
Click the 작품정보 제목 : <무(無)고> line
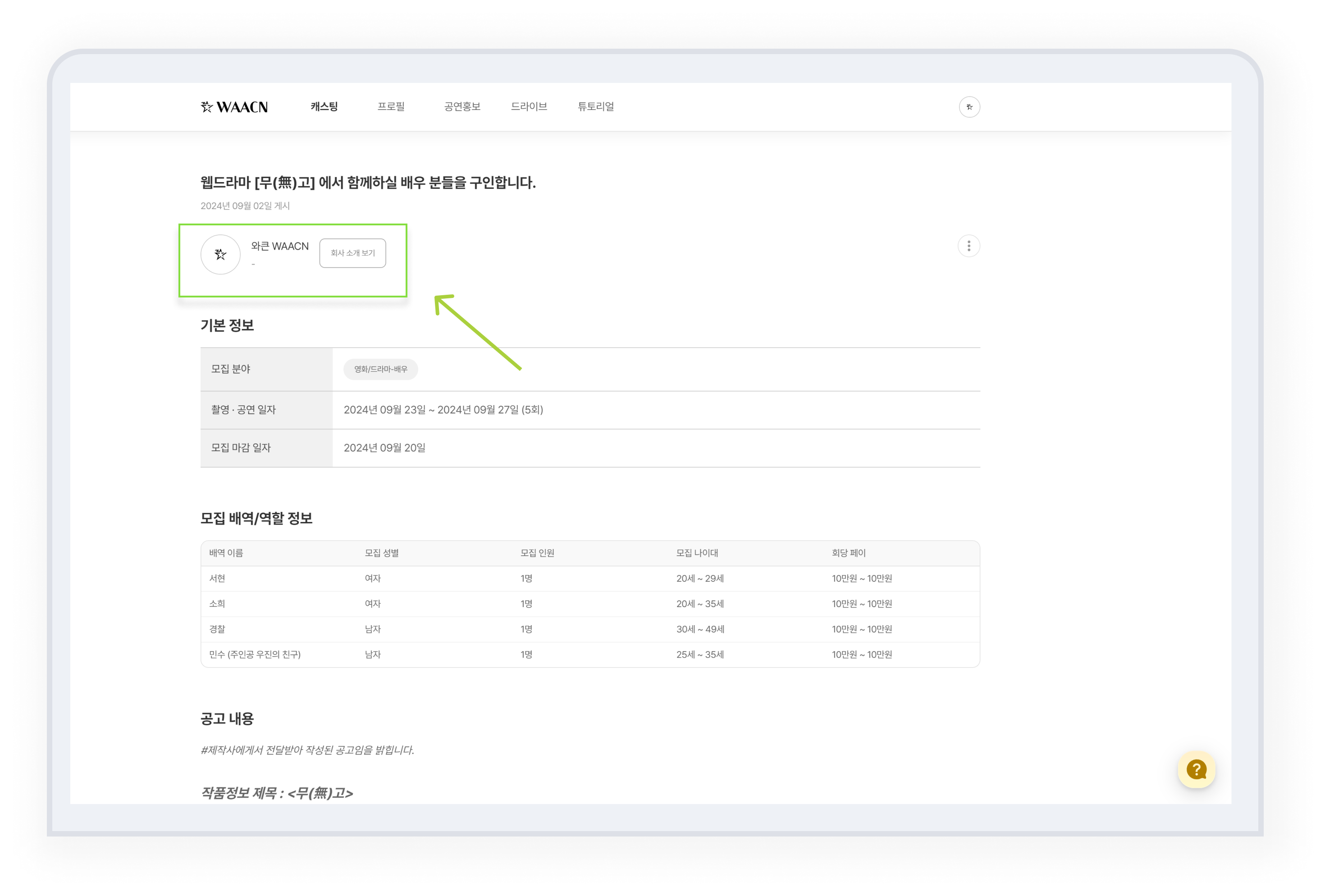[277, 793]
